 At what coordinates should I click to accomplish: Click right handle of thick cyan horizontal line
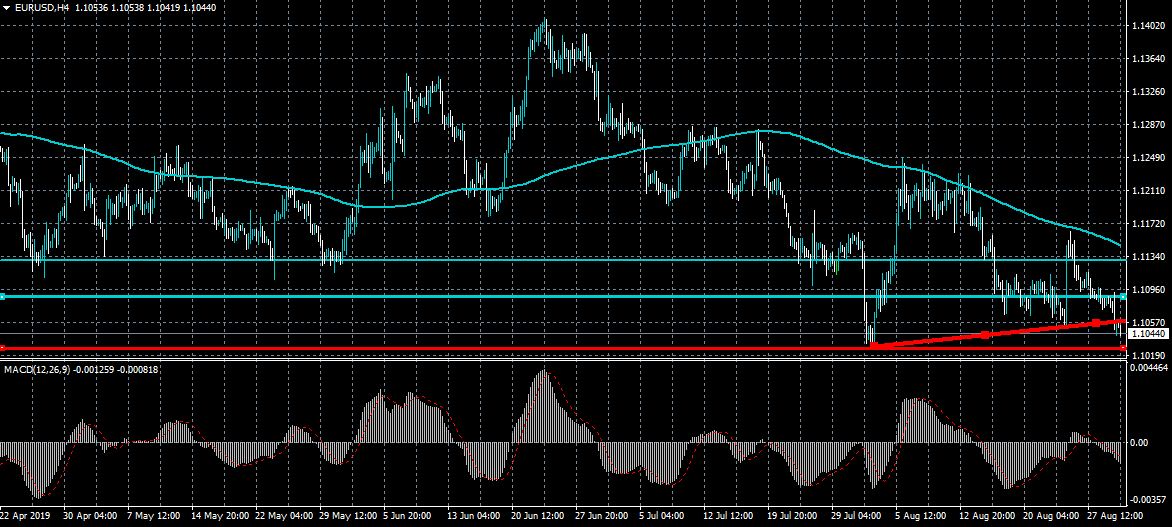1123,297
